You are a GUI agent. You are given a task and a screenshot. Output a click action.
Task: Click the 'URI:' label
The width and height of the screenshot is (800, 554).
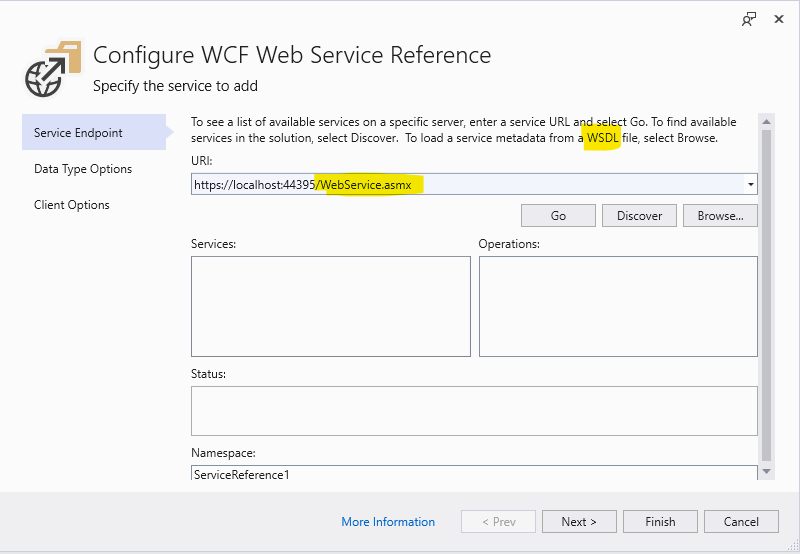(x=202, y=161)
